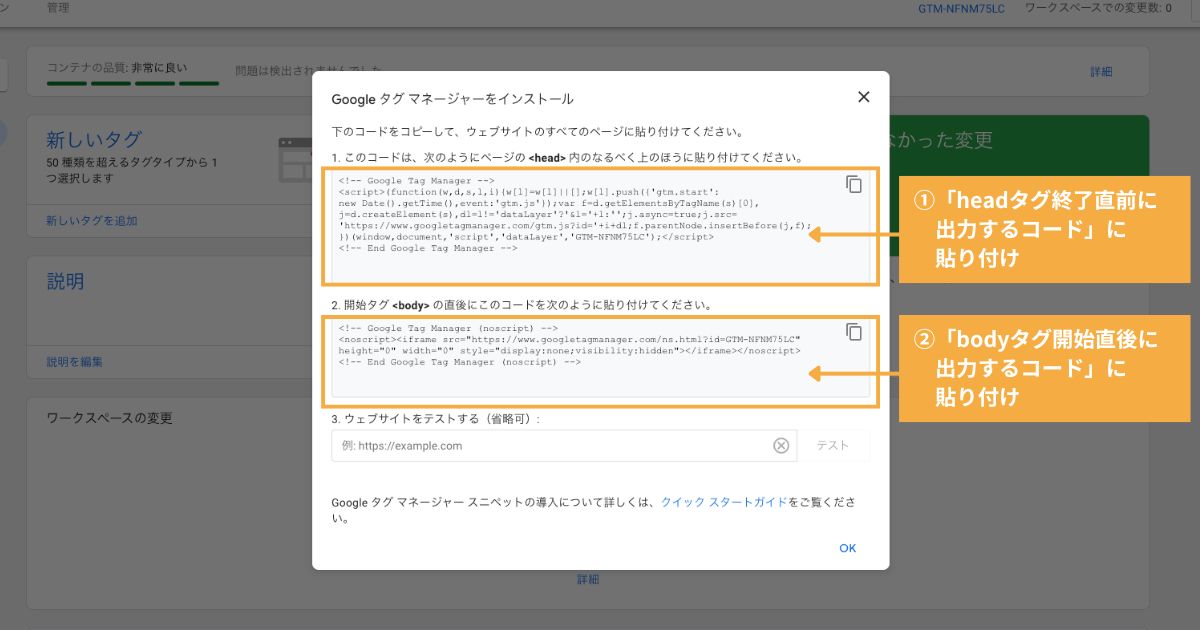
Task: Copy the body noscript snippet via copy icon
Action: click(x=854, y=331)
